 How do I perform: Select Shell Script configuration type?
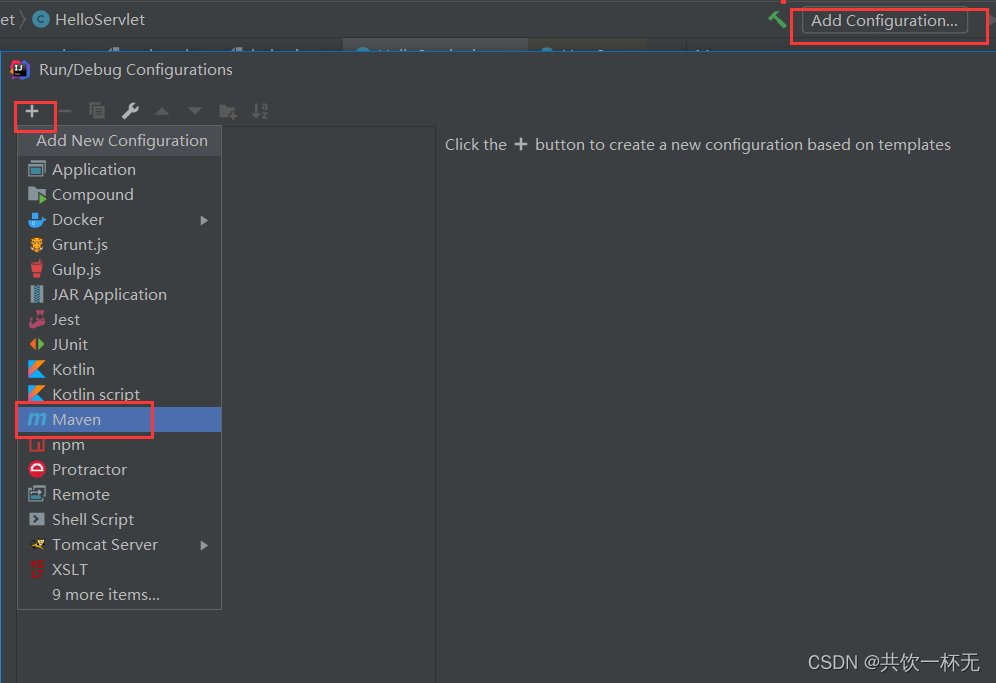119,519
